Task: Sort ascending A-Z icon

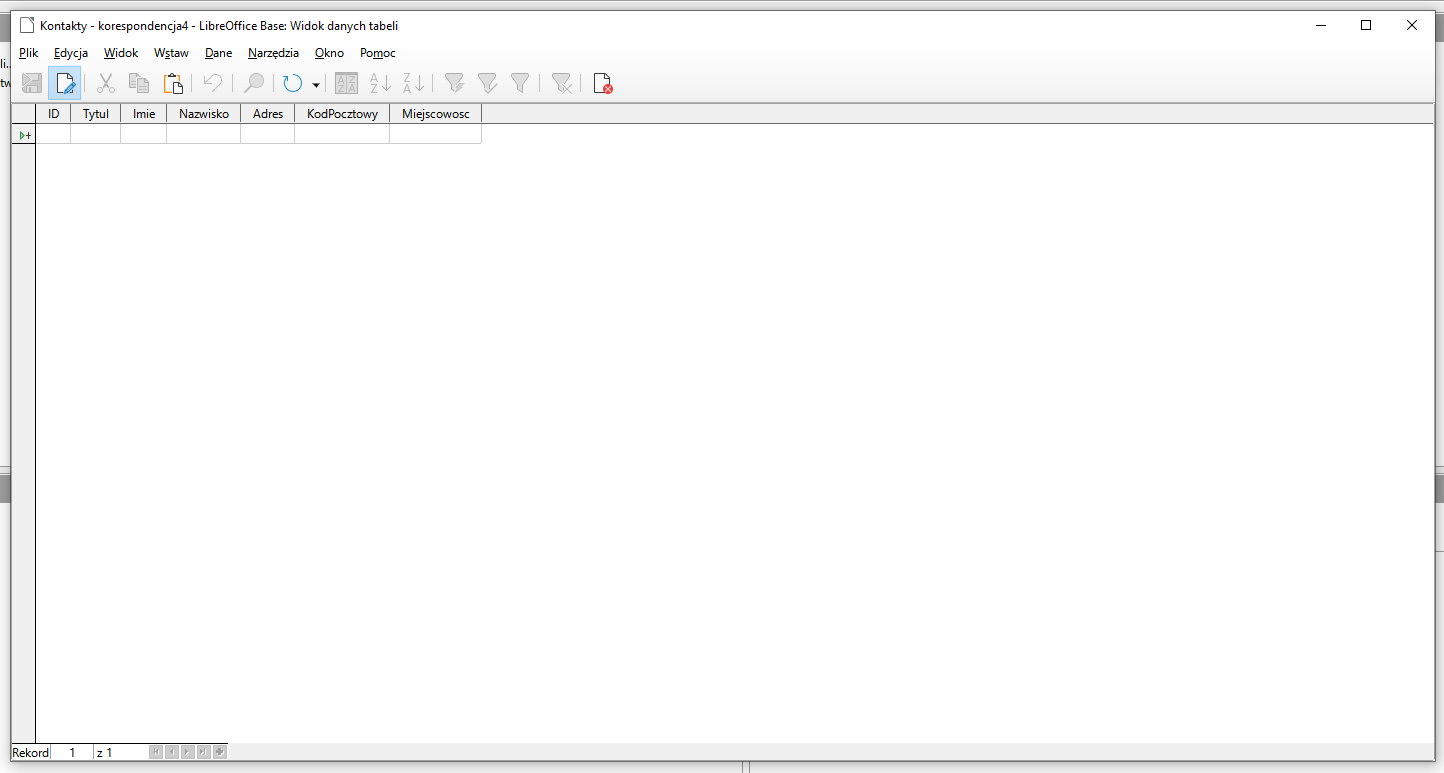Action: (x=380, y=84)
